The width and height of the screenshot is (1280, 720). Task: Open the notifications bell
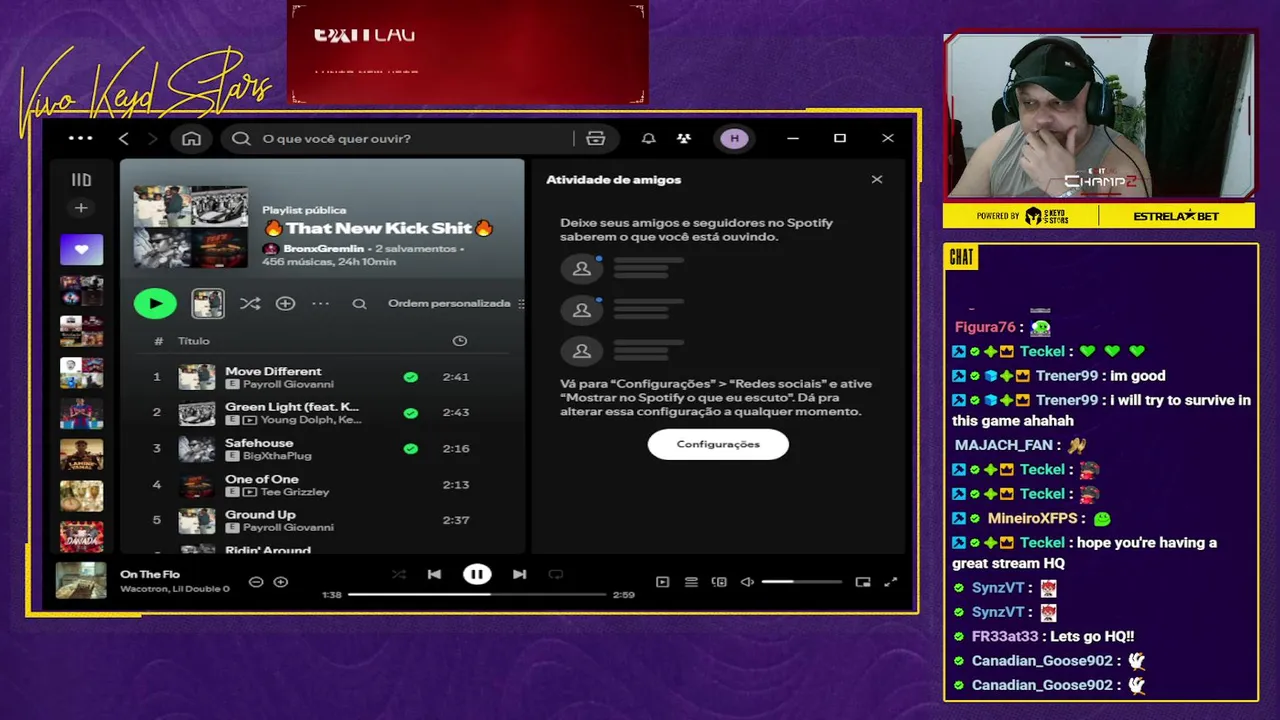click(x=648, y=138)
